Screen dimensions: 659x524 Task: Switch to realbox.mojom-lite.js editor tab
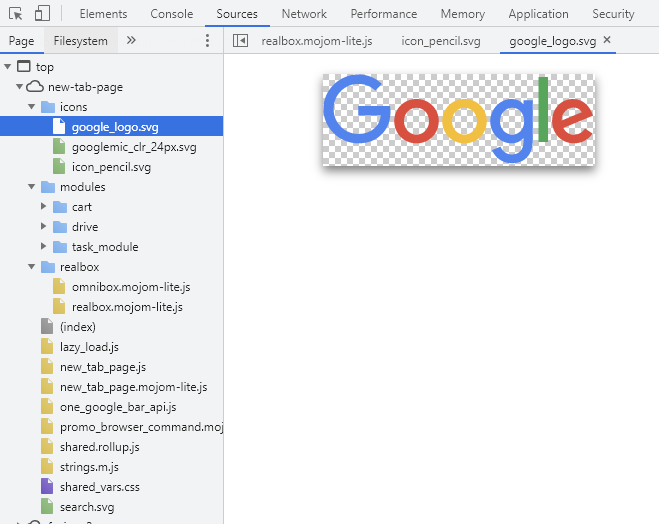(316, 41)
